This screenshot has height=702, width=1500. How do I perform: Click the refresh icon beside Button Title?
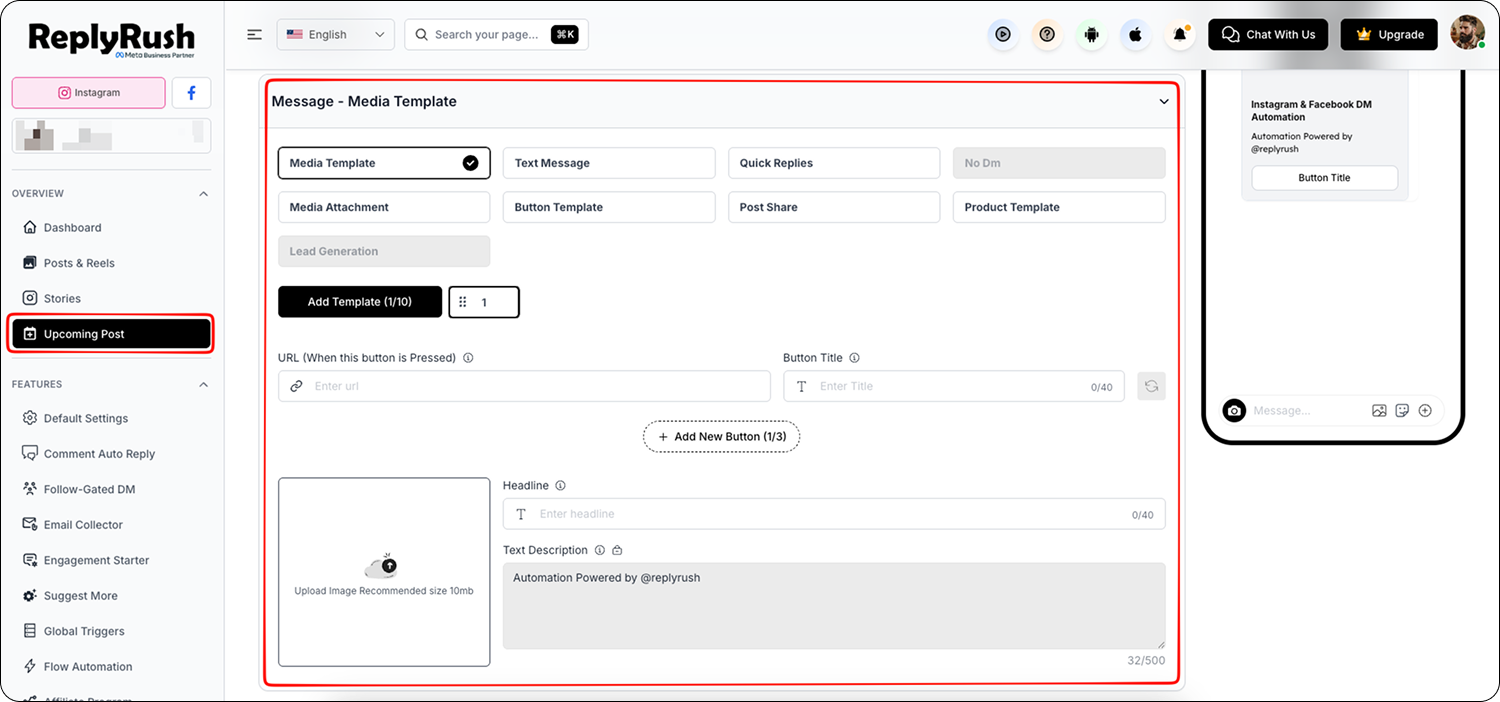coord(1151,386)
